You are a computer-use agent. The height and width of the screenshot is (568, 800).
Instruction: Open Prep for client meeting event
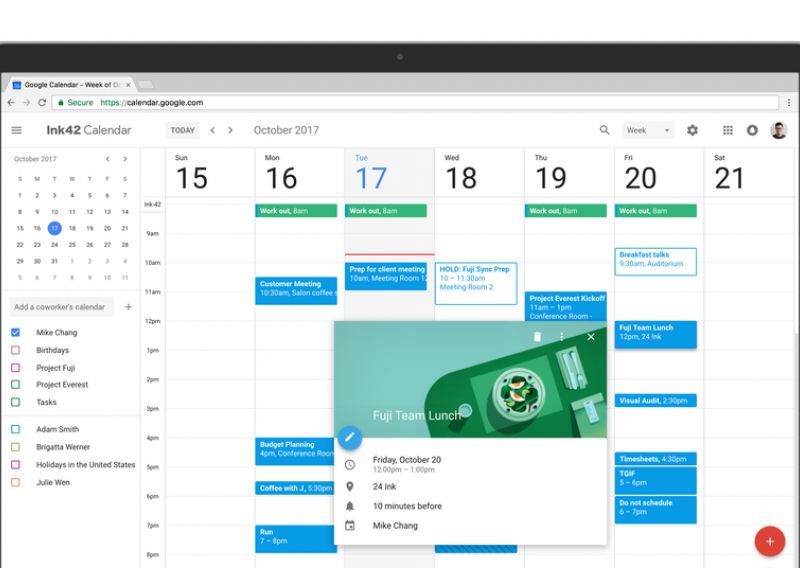coord(386,276)
